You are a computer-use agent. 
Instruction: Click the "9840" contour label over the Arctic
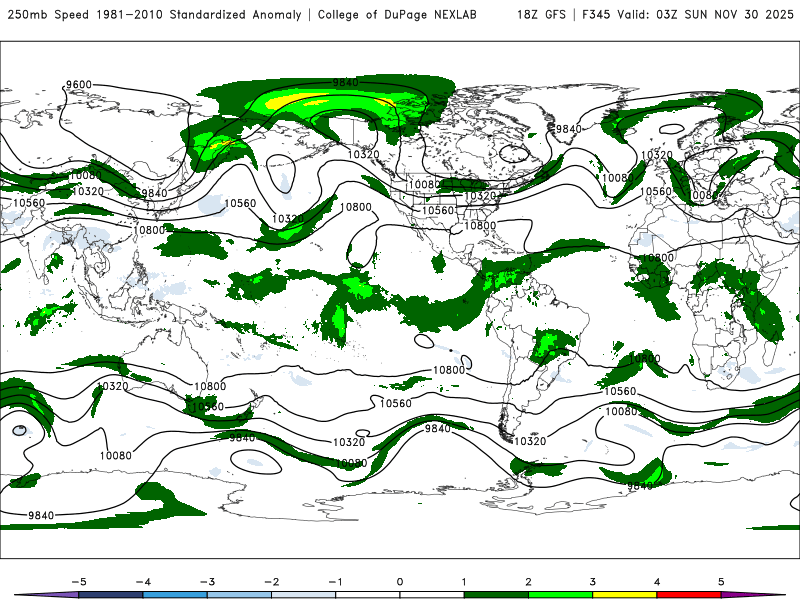pos(345,82)
